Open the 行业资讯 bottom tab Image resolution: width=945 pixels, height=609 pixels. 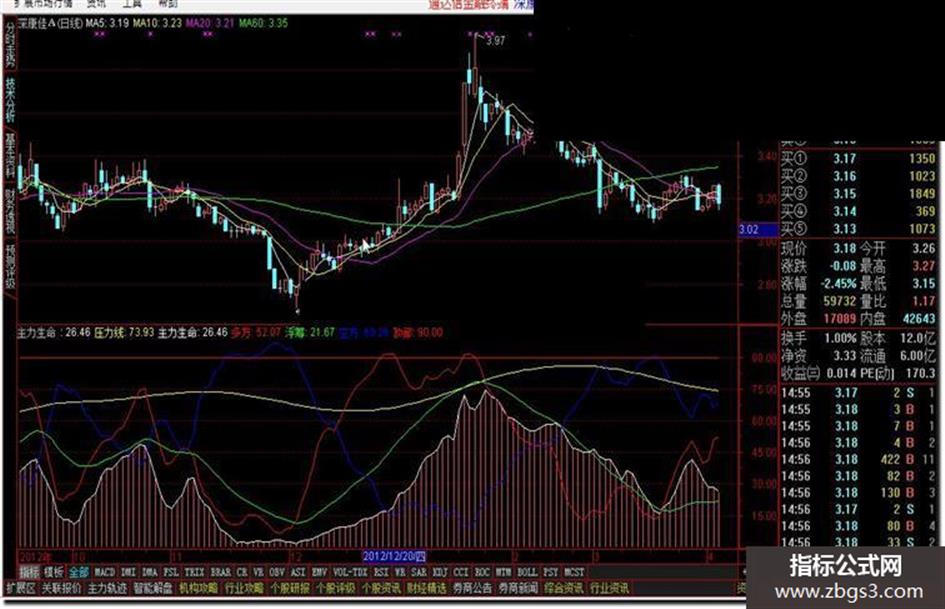click(x=609, y=588)
